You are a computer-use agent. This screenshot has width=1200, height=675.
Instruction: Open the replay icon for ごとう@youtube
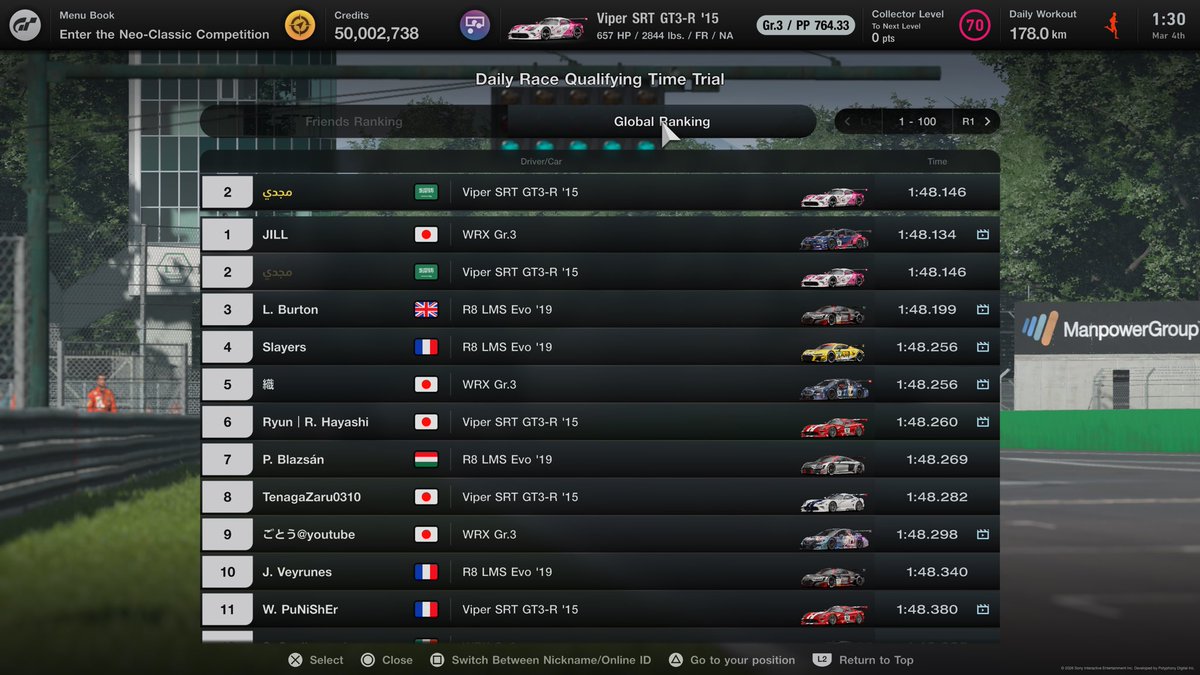pyautogui.click(x=982, y=535)
